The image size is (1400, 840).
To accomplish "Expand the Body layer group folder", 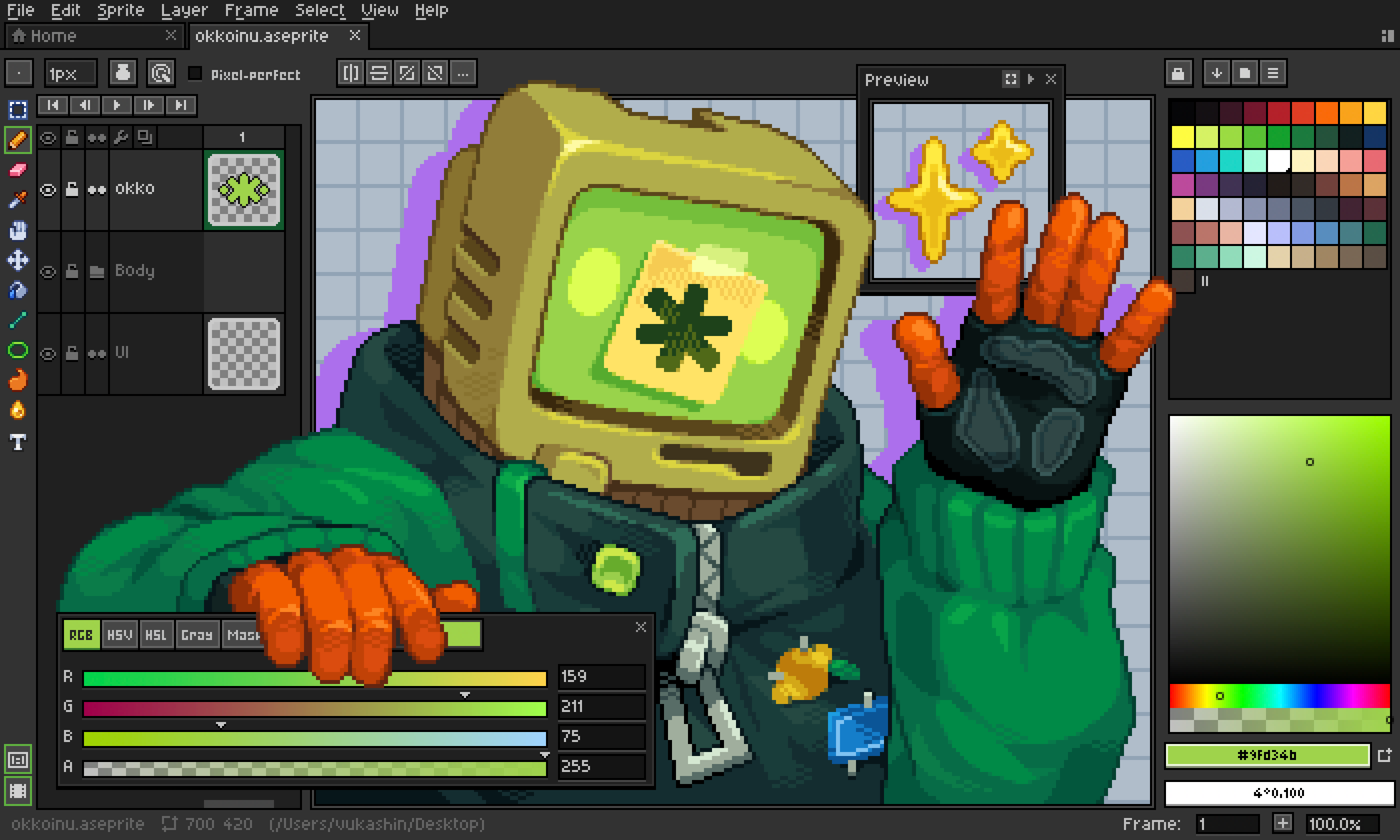I will 97,271.
